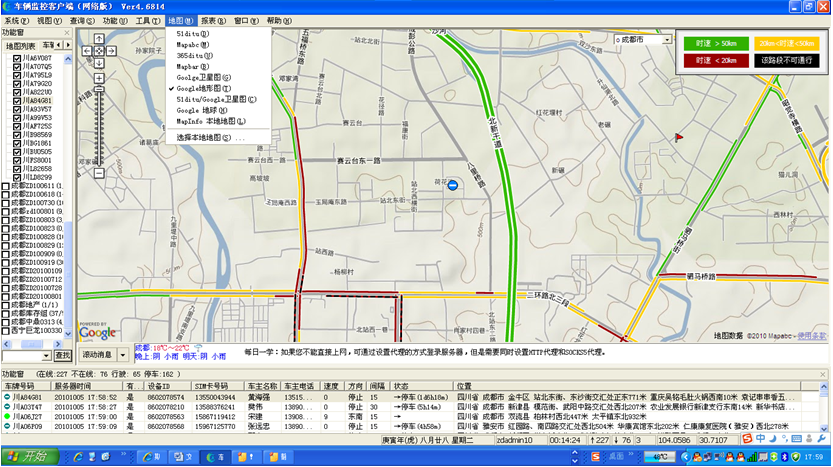Zoom in with the map plus button

99,77
